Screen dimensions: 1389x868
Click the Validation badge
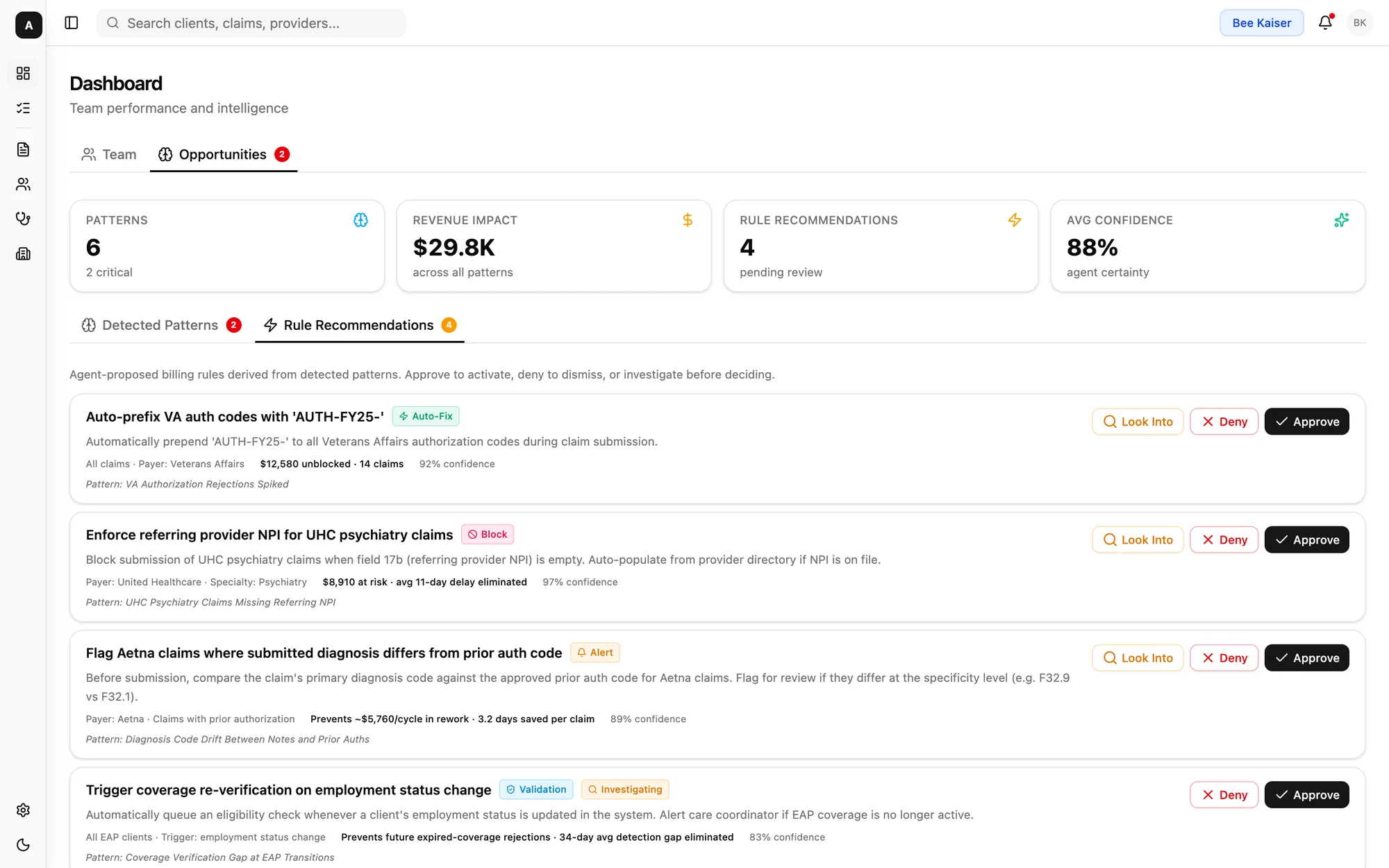(x=536, y=790)
